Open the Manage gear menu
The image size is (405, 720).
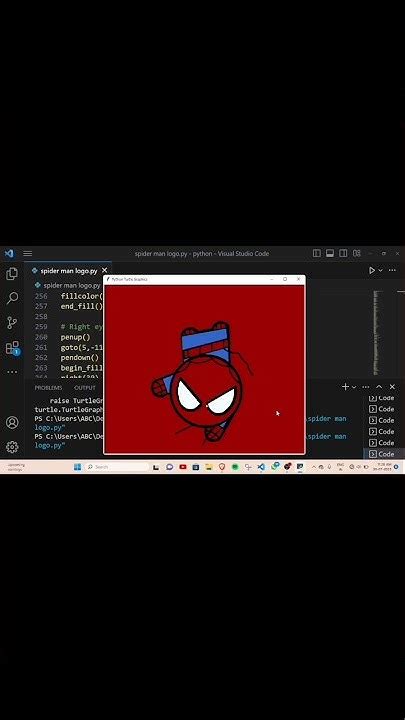coord(12,447)
